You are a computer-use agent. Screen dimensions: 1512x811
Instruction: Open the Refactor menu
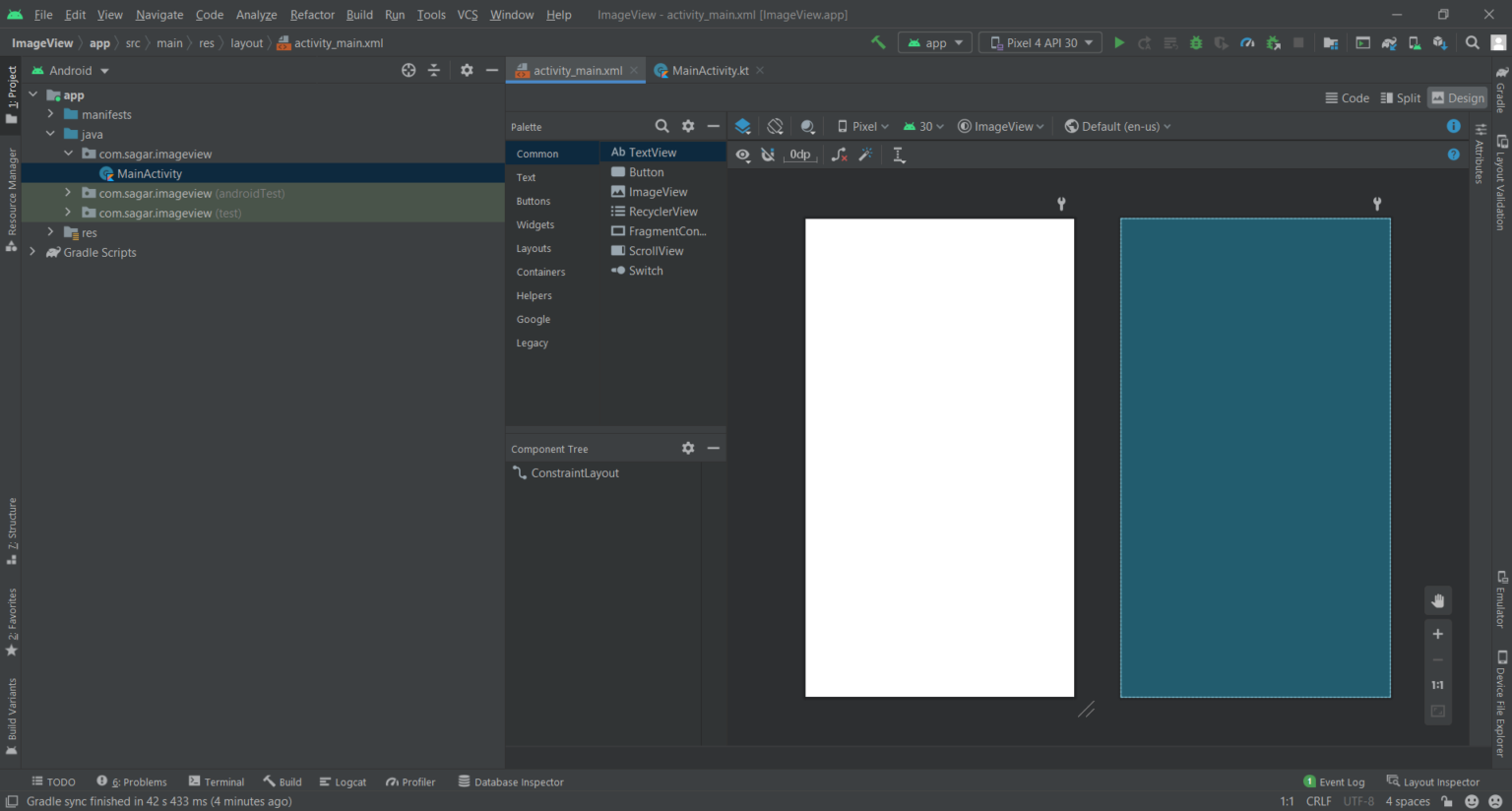tap(312, 15)
